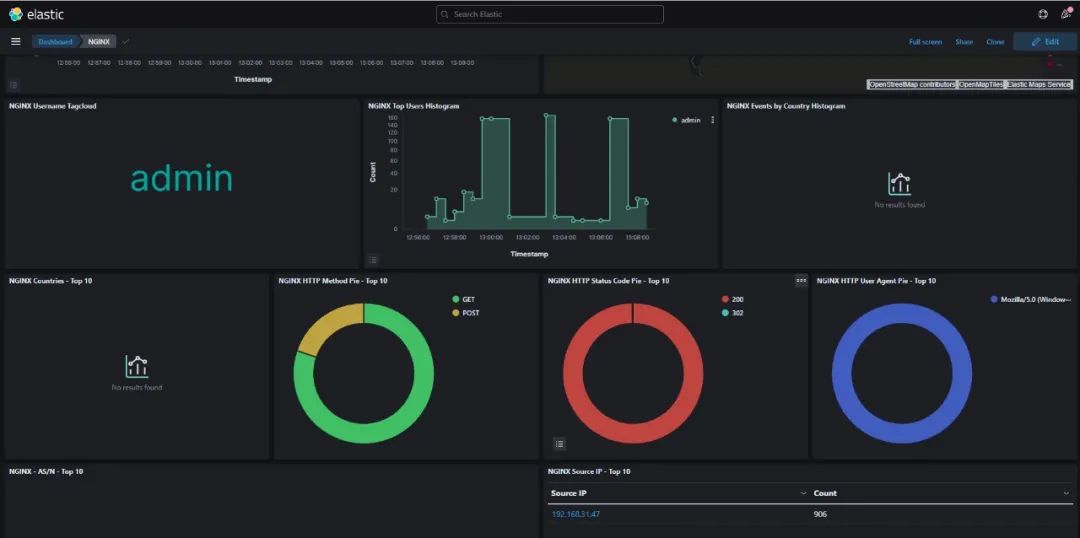Click the Search Elastic field
The image size is (1080, 538).
coord(550,14)
